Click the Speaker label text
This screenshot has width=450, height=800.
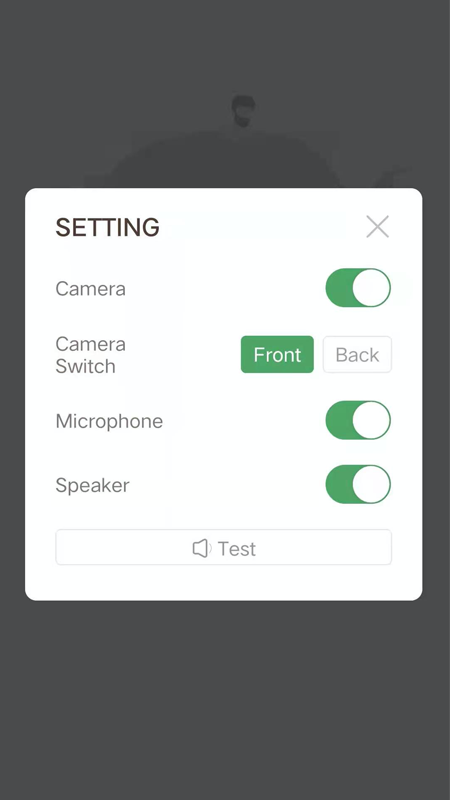pyautogui.click(x=92, y=485)
